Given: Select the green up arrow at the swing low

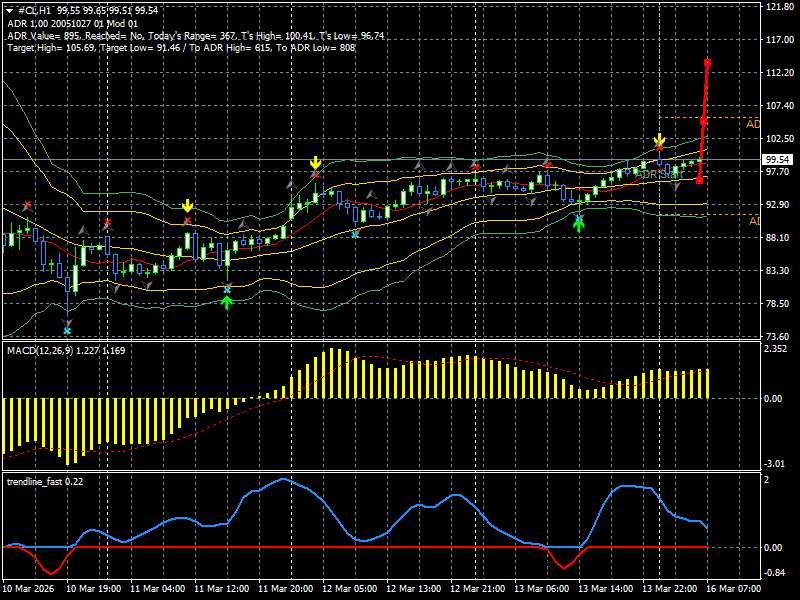Looking at the screenshot, I should (x=228, y=300).
